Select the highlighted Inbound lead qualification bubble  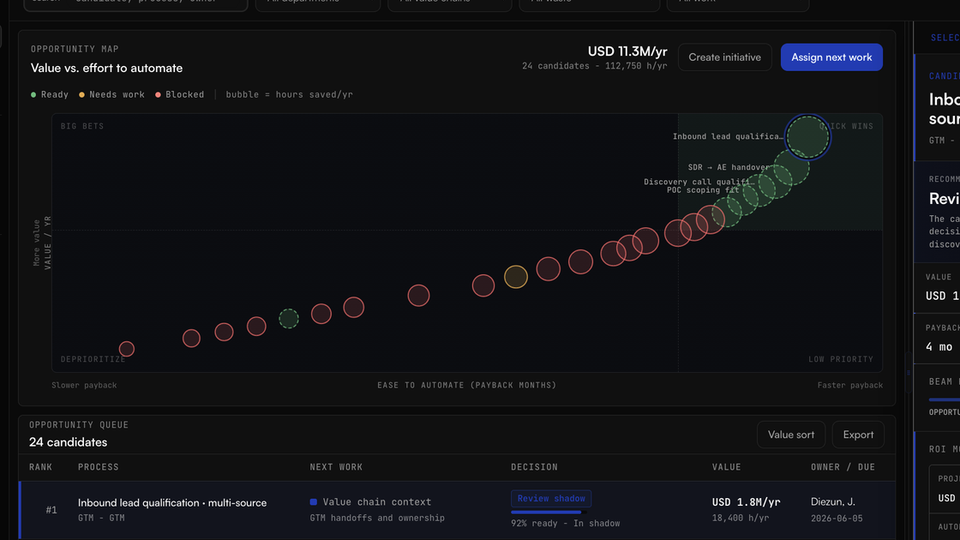[x=808, y=137]
